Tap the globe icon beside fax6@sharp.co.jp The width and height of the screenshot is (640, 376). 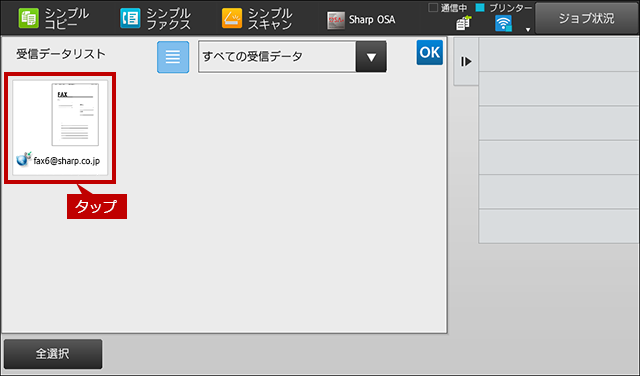[x=24, y=159]
